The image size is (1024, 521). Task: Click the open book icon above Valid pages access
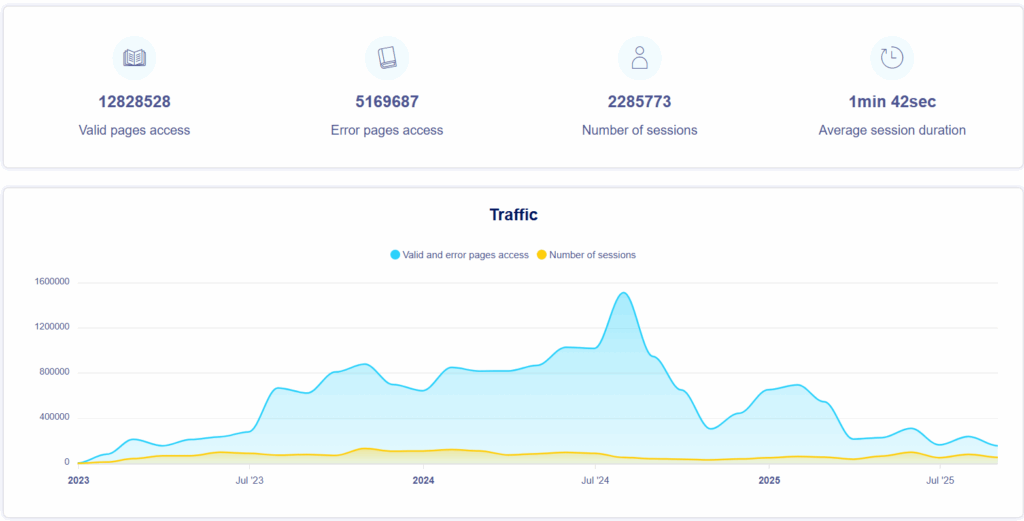coord(134,58)
